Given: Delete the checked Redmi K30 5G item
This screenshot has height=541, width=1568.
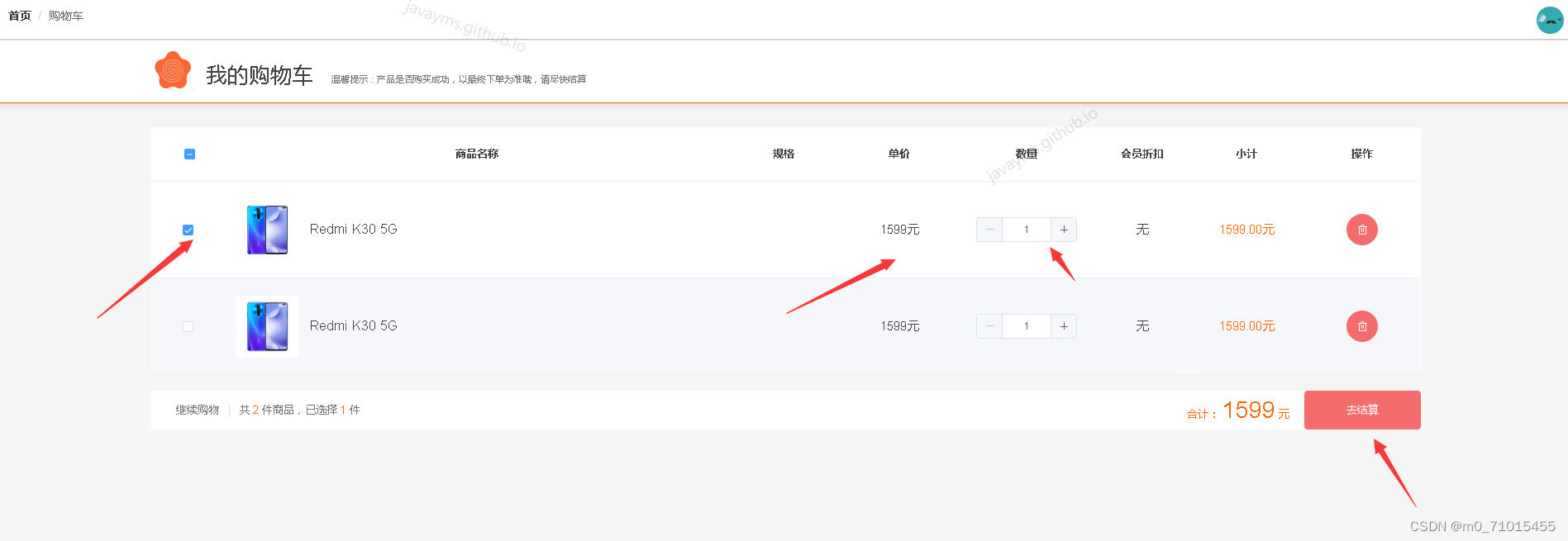Looking at the screenshot, I should (1361, 230).
